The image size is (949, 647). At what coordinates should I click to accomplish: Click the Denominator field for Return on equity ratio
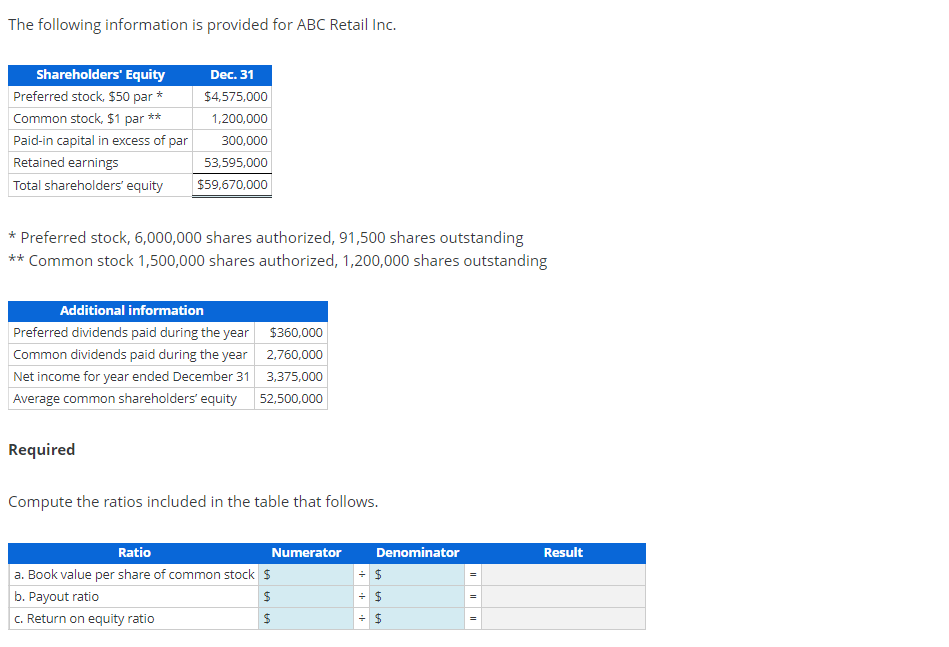(415, 618)
